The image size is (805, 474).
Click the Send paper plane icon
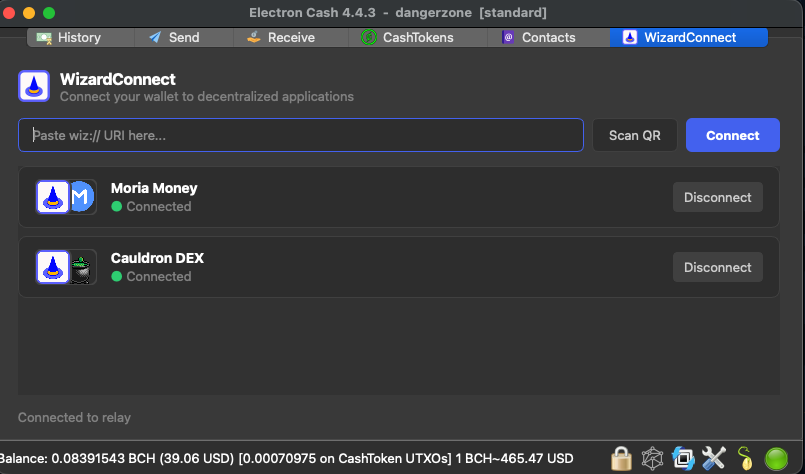pos(155,37)
